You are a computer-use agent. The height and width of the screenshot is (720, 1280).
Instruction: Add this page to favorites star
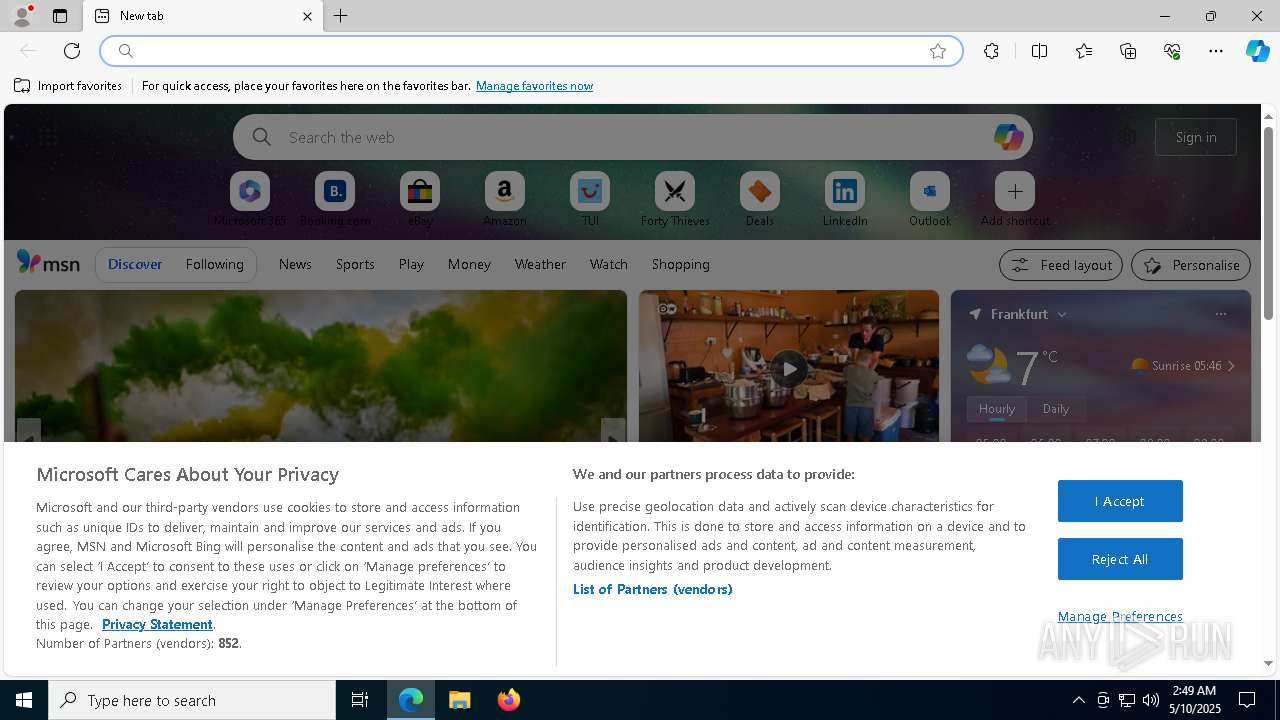[x=938, y=51]
